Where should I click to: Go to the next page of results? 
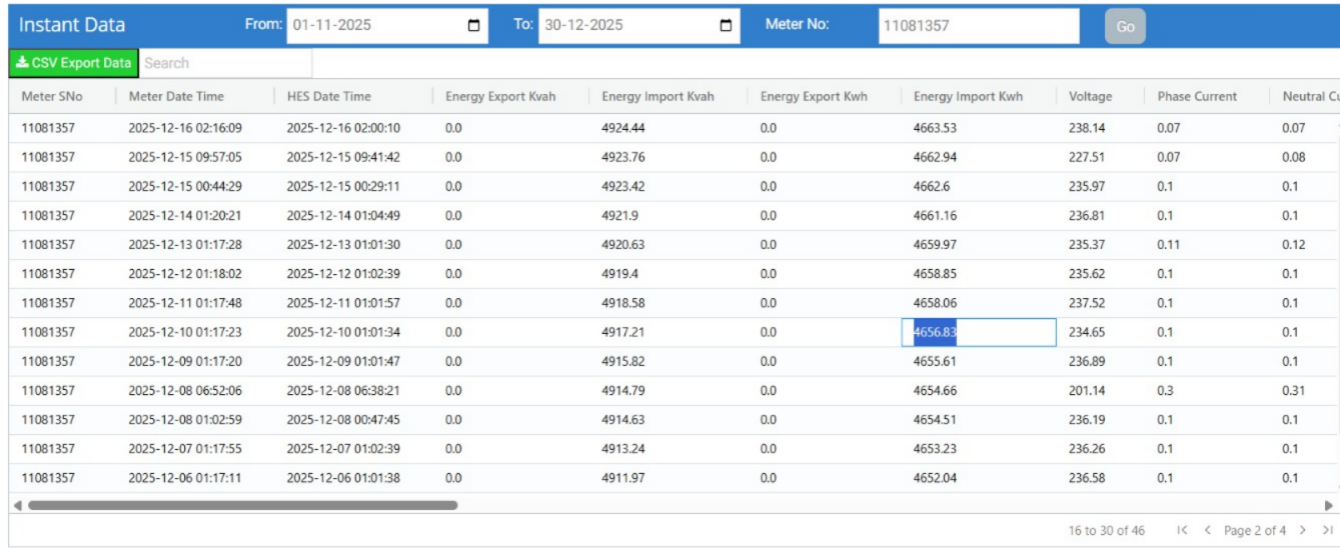pos(1303,530)
